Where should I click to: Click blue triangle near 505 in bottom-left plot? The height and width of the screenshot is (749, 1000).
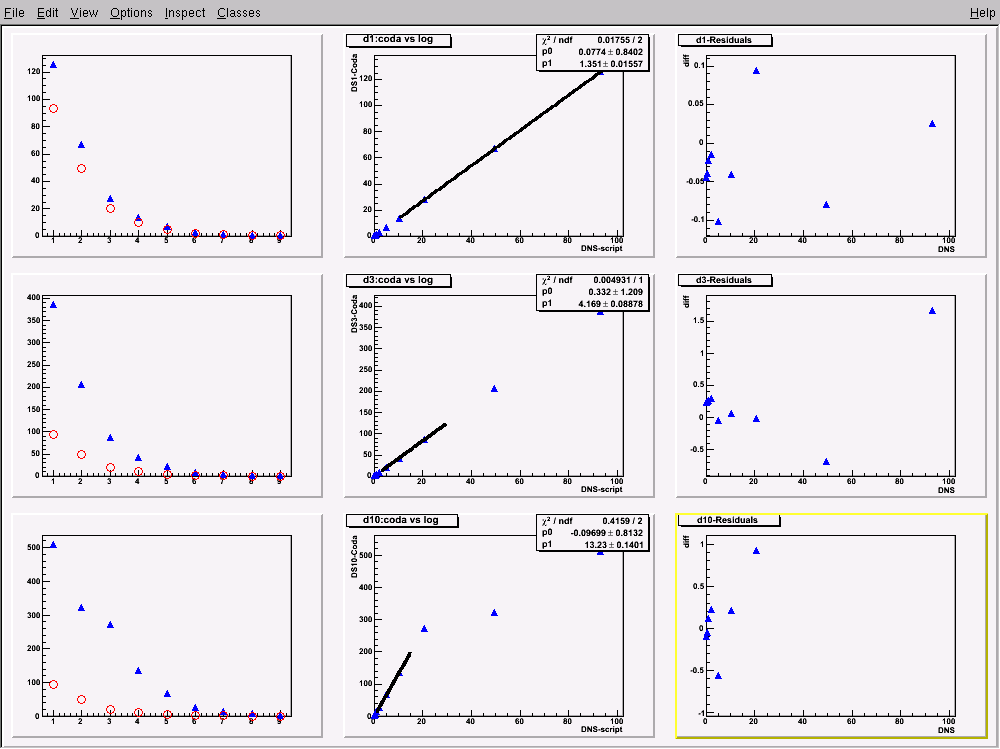(54, 545)
